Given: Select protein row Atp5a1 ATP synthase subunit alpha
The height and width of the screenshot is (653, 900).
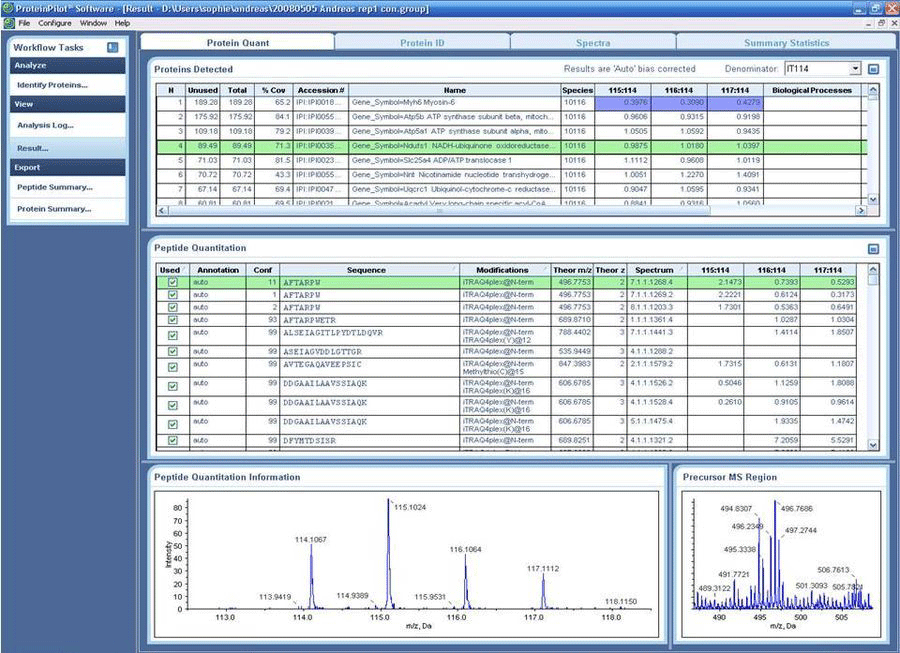Looking at the screenshot, I should (x=511, y=131).
